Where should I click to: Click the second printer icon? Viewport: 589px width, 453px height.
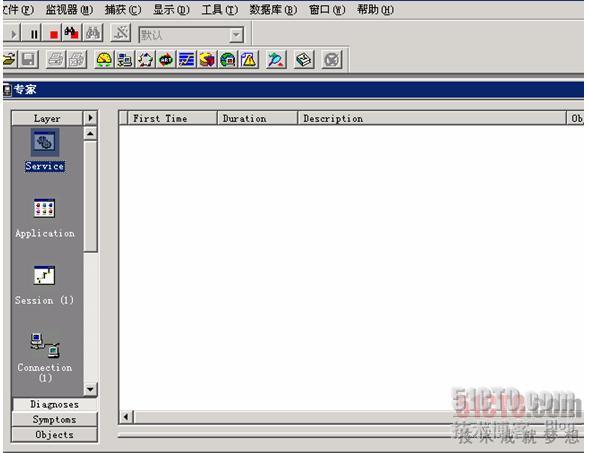pyautogui.click(x=77, y=59)
